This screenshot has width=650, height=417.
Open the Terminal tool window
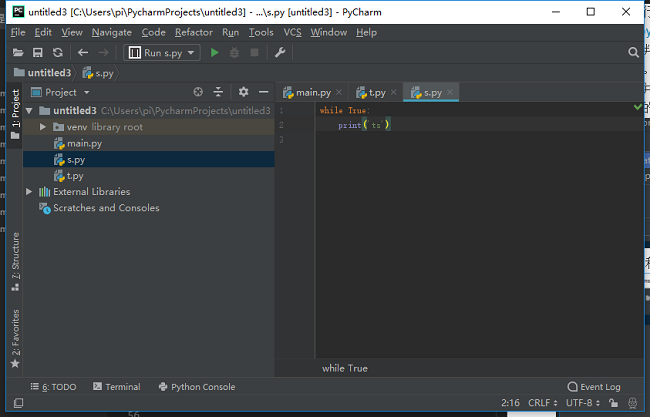coord(117,387)
